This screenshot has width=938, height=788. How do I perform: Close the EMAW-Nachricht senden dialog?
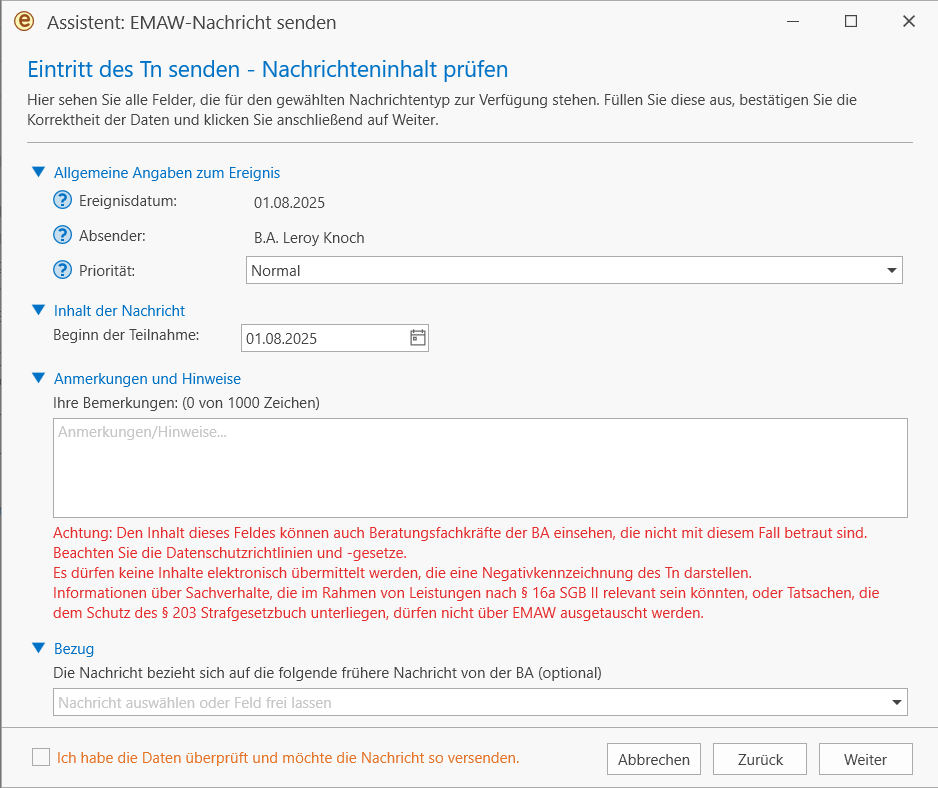[x=909, y=22]
